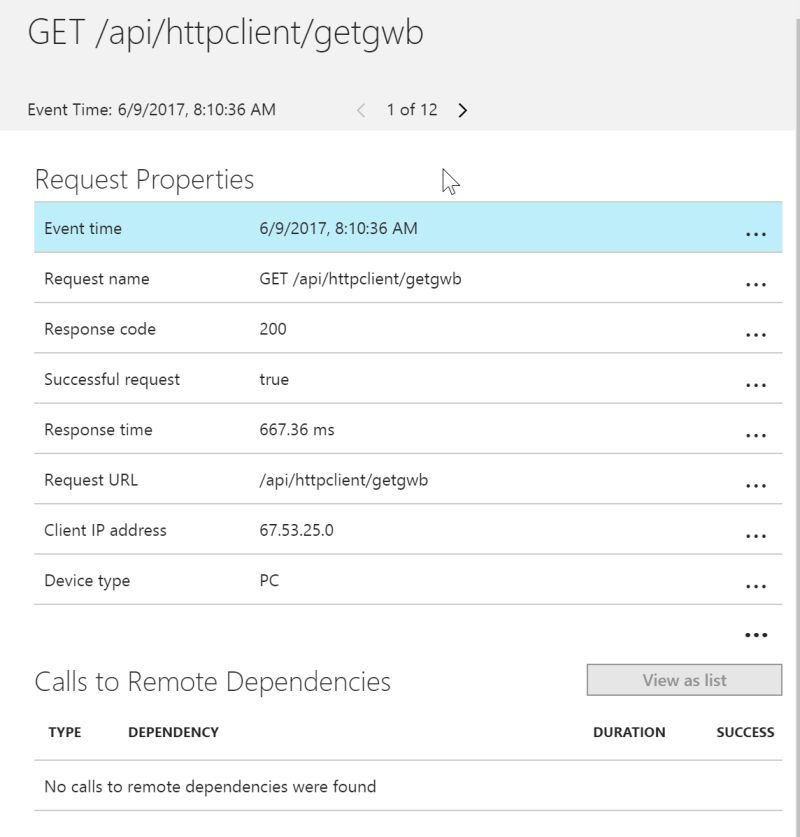The height and width of the screenshot is (837, 800).
Task: Open options menu for Successful request property
Action: pyautogui.click(x=757, y=382)
